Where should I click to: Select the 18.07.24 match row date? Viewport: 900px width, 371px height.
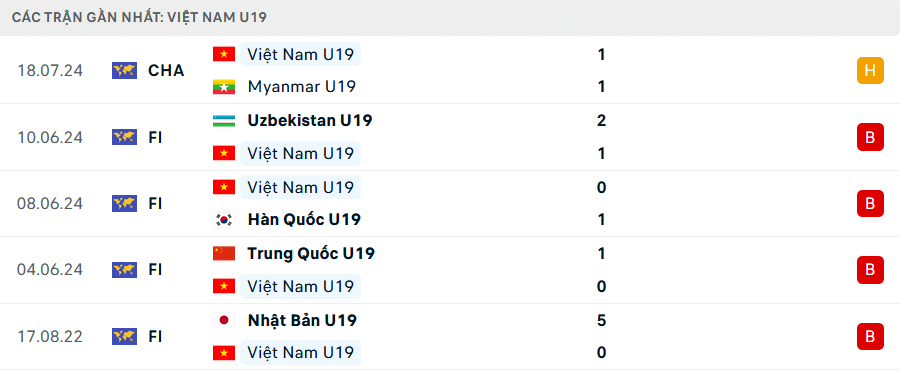point(51,71)
